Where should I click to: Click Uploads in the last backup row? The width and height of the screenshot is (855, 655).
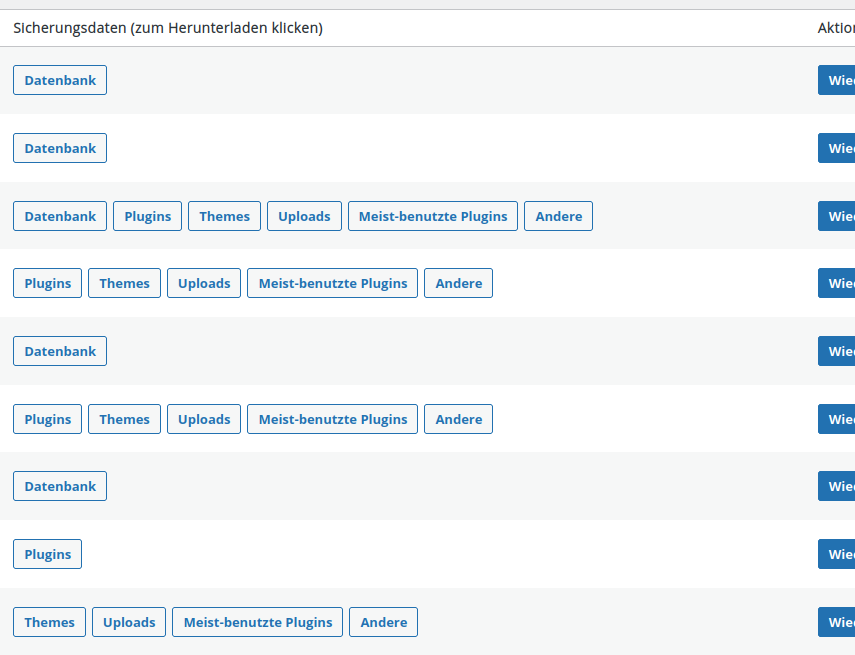point(129,622)
